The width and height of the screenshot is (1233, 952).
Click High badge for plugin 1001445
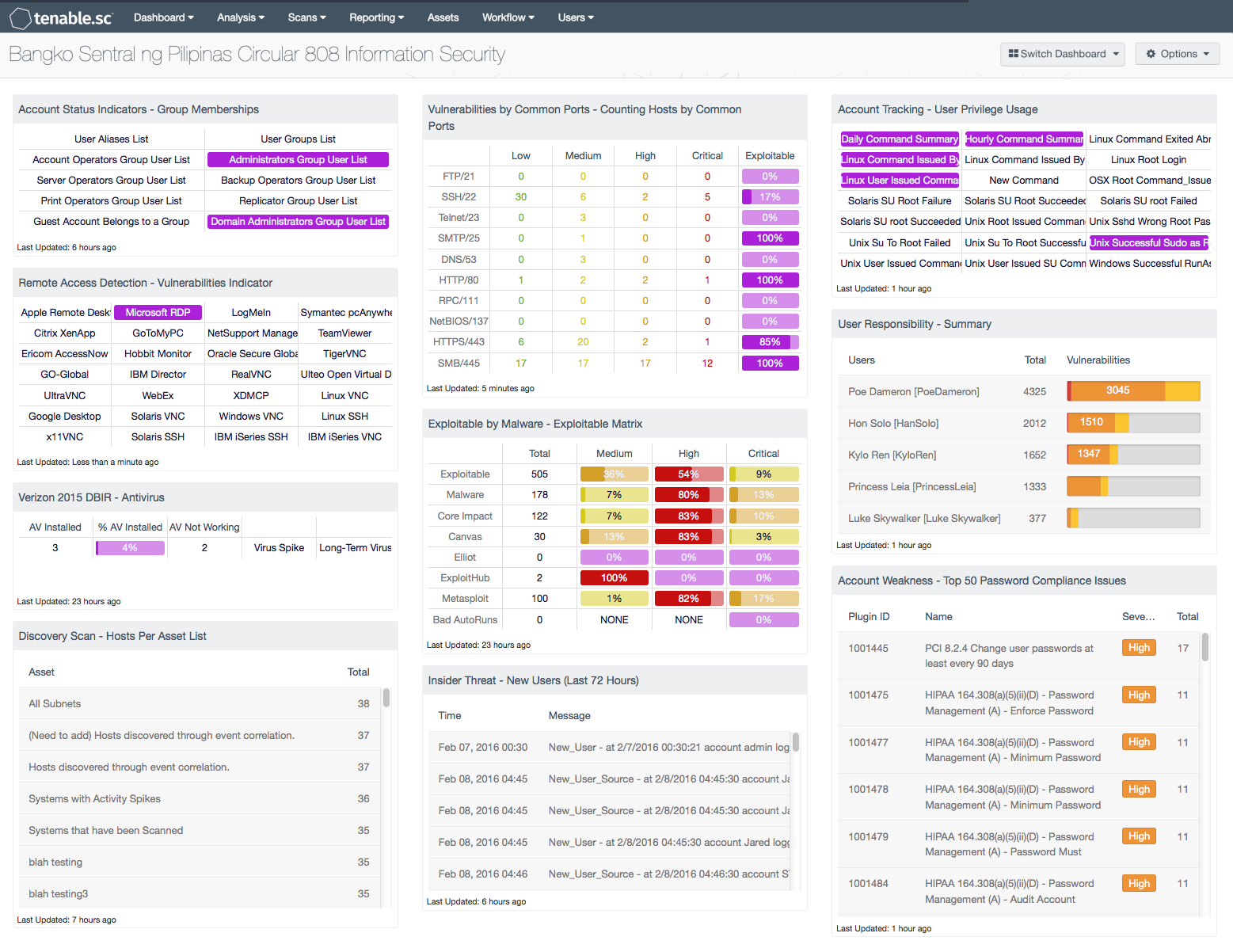pos(1139,647)
